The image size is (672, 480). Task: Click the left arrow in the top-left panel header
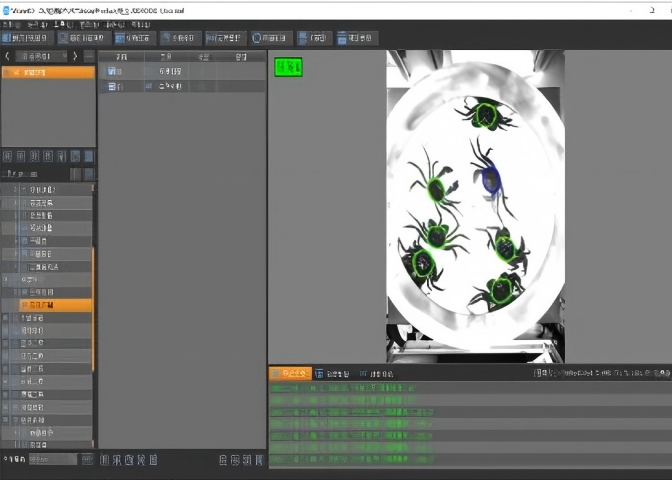pos(8,57)
